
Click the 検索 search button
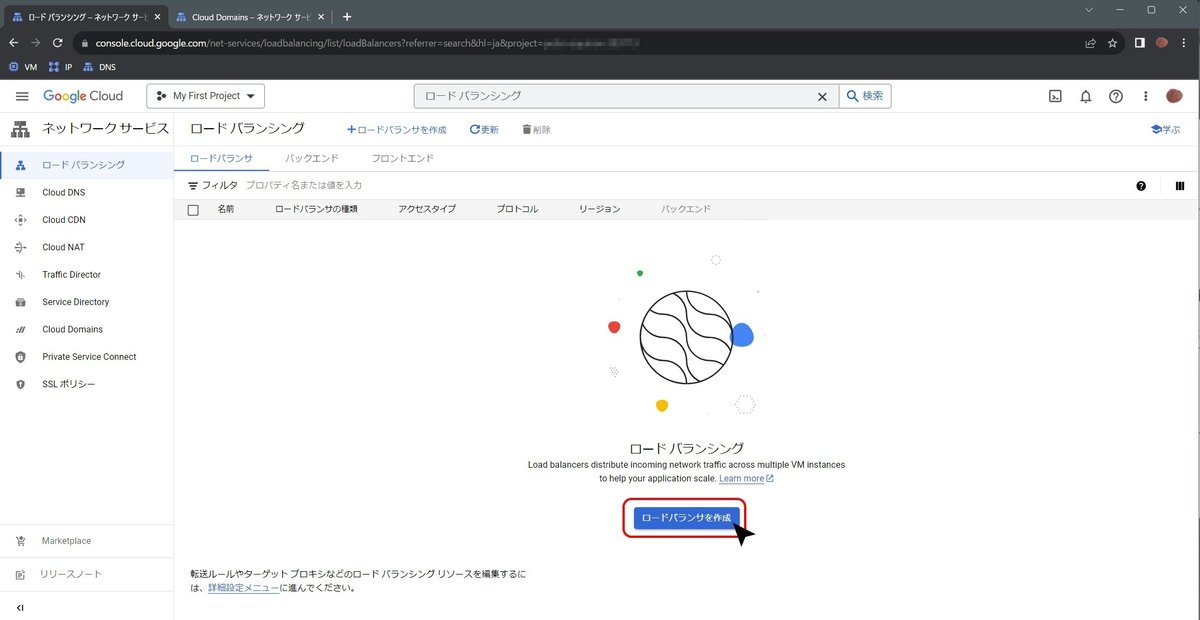864,96
